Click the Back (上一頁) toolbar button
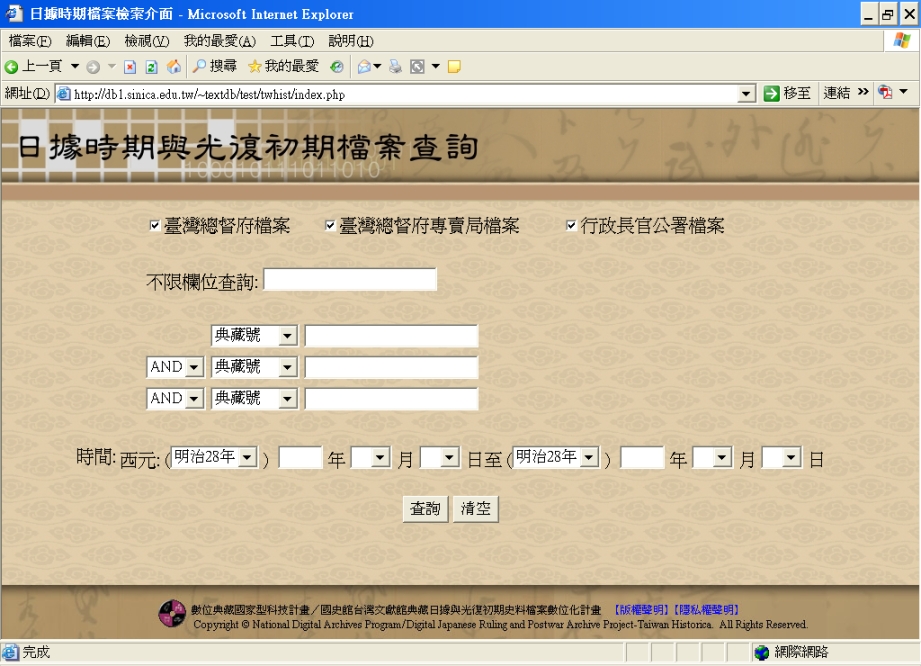 [34, 66]
